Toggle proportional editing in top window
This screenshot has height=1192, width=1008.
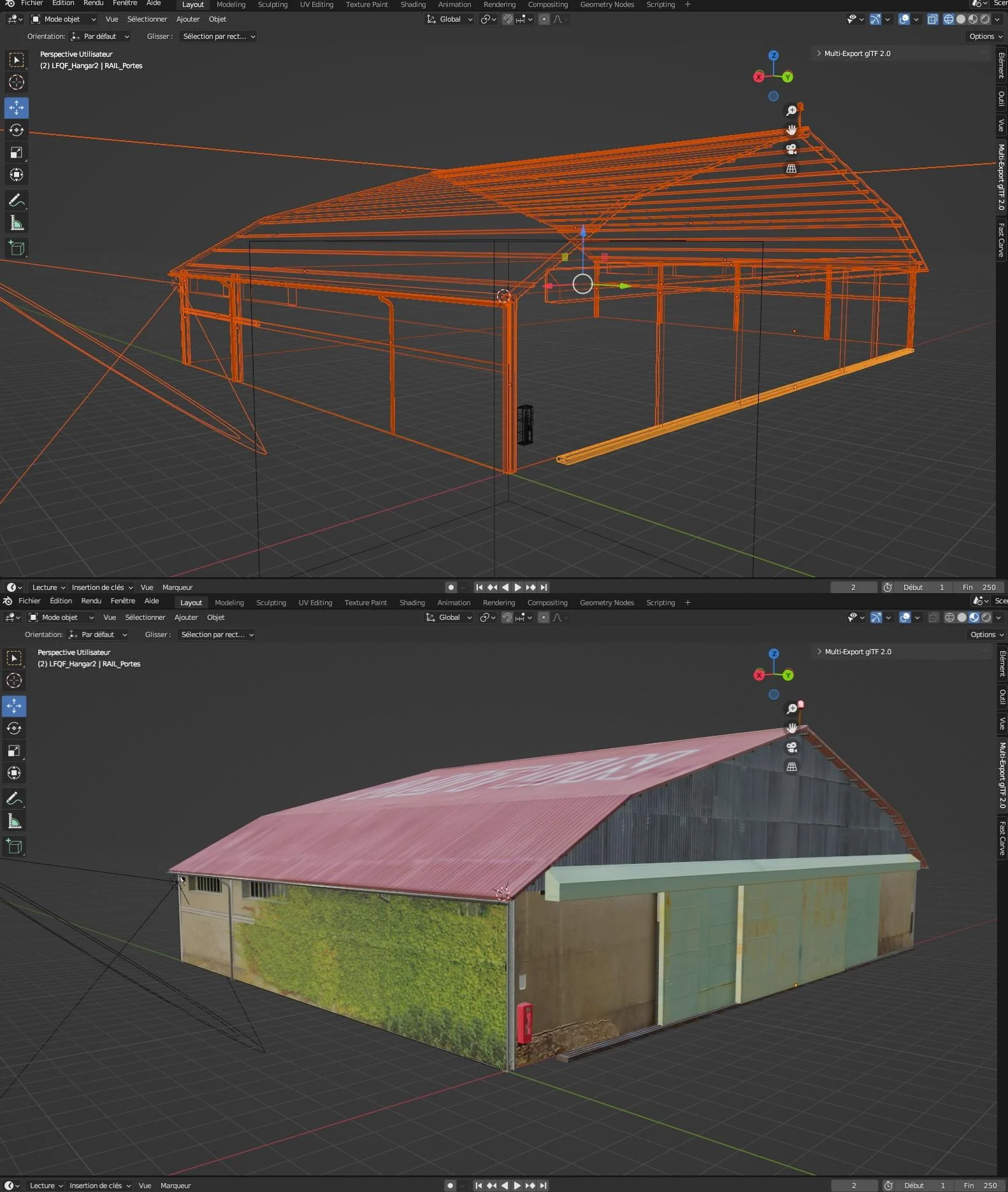[544, 19]
